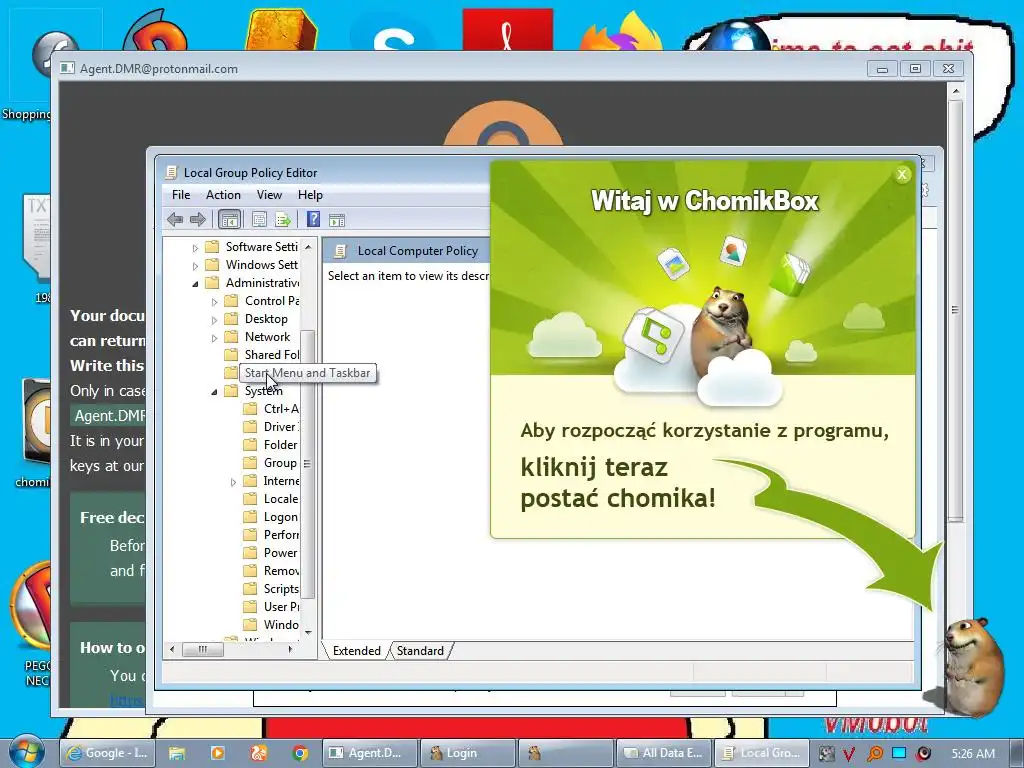Close the ChomikBox welcome popup
The height and width of the screenshot is (768, 1024).
coord(902,174)
